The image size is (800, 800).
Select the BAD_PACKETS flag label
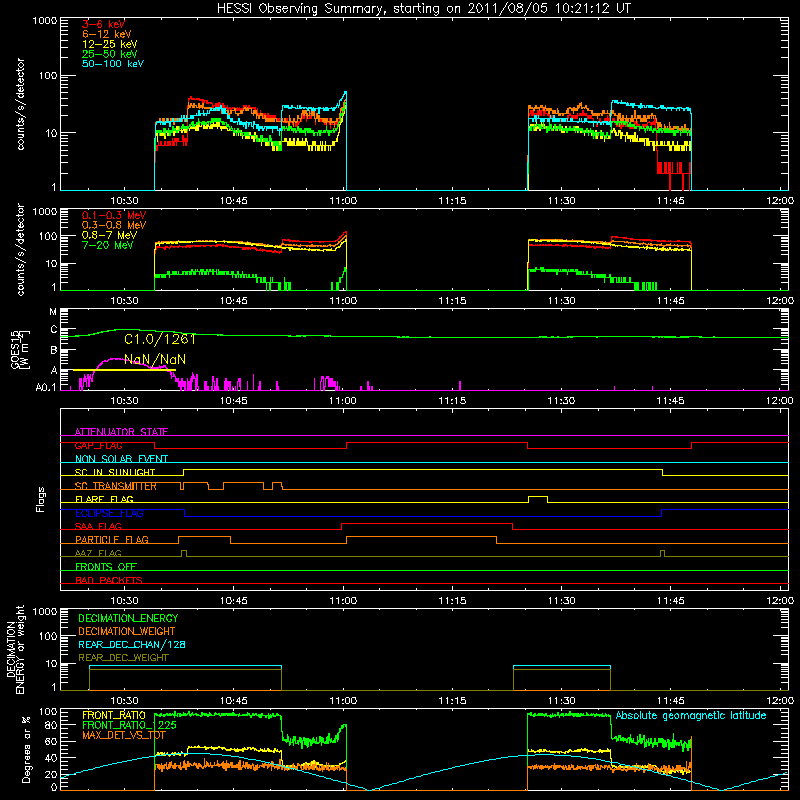(109, 580)
